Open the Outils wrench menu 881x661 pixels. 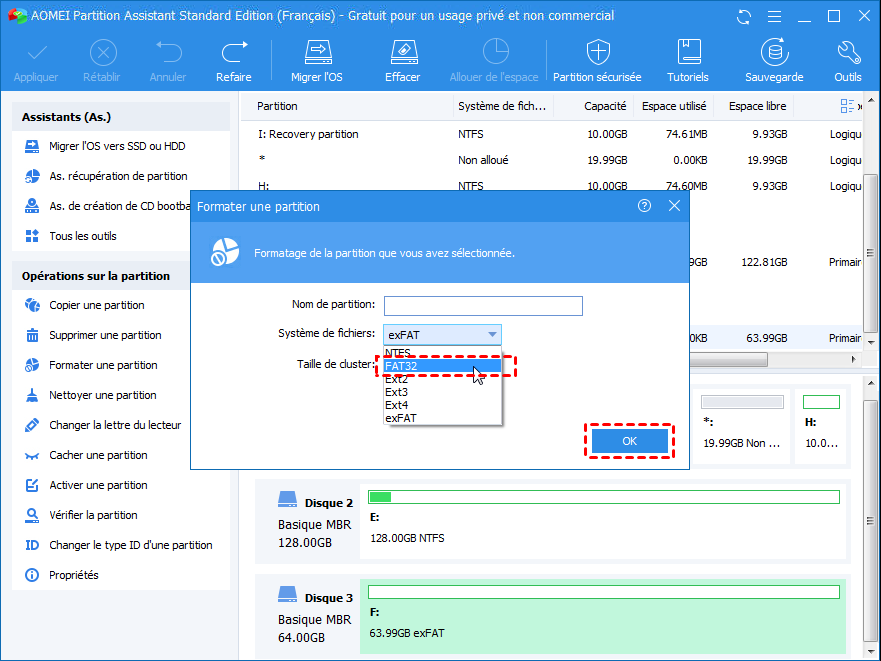pos(848,61)
